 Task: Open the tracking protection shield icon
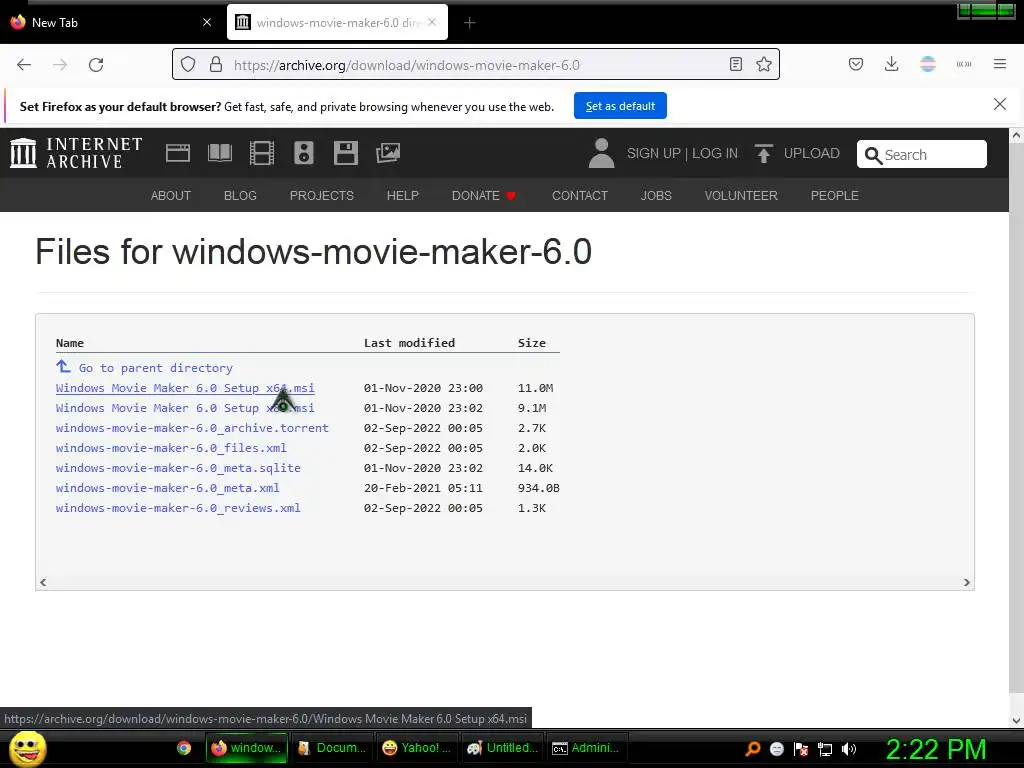tap(188, 65)
